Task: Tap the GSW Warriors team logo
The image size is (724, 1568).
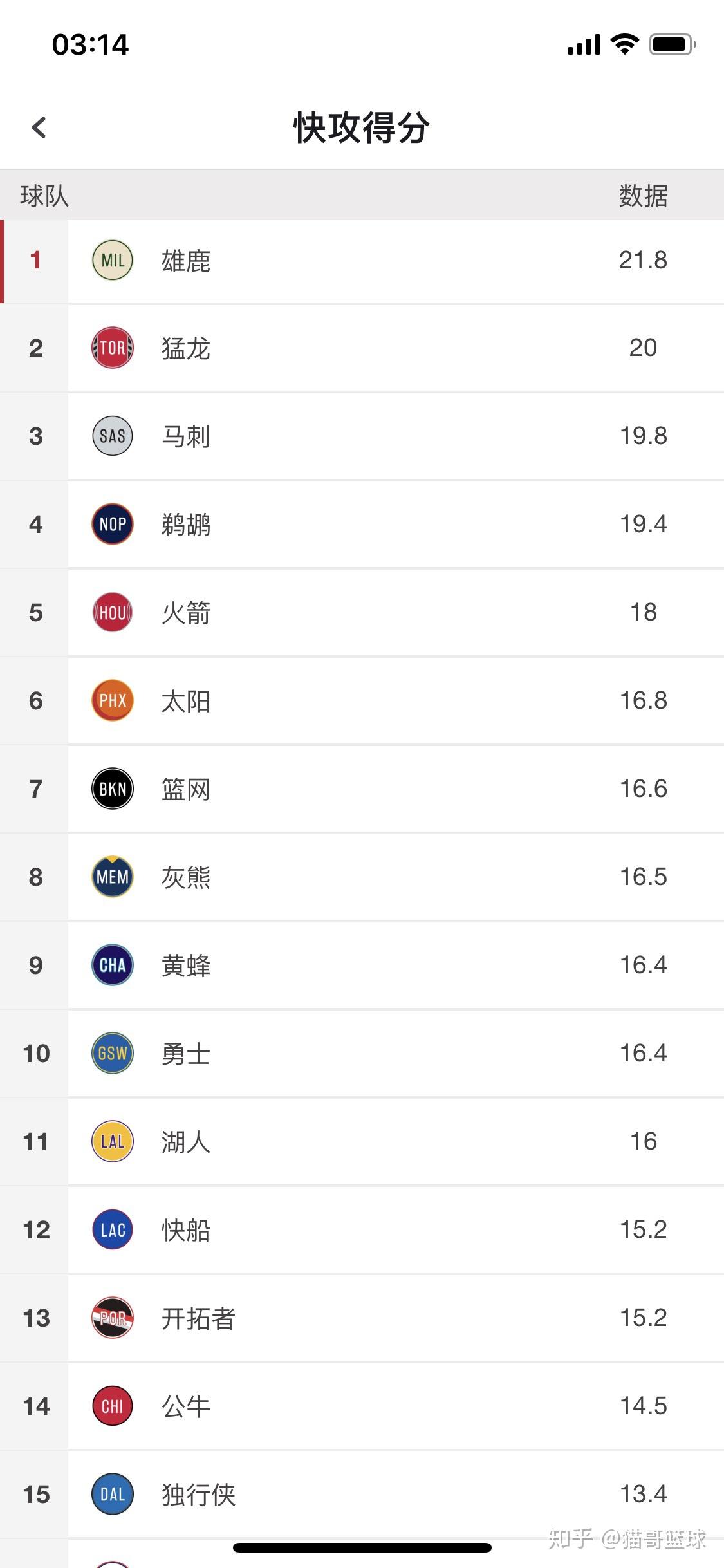Action: tap(113, 1053)
